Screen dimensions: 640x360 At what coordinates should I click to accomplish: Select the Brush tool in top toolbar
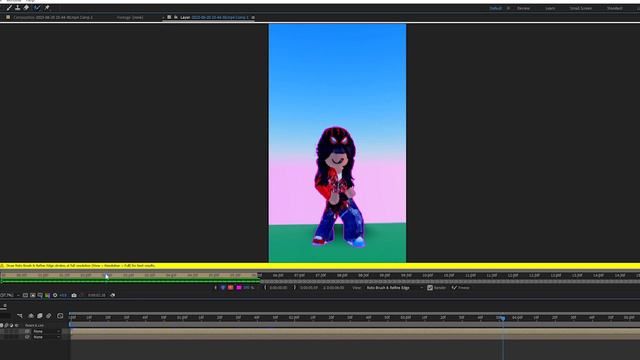tap(9, 8)
